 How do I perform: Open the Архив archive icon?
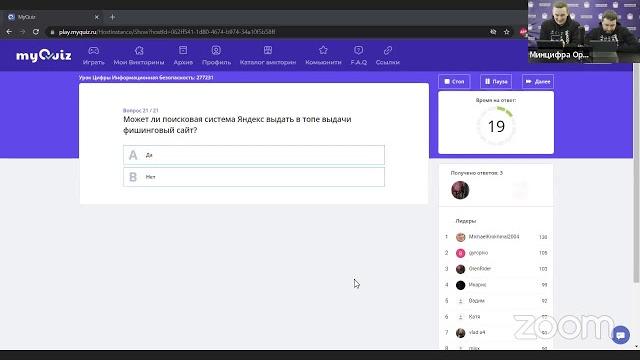[x=183, y=50]
